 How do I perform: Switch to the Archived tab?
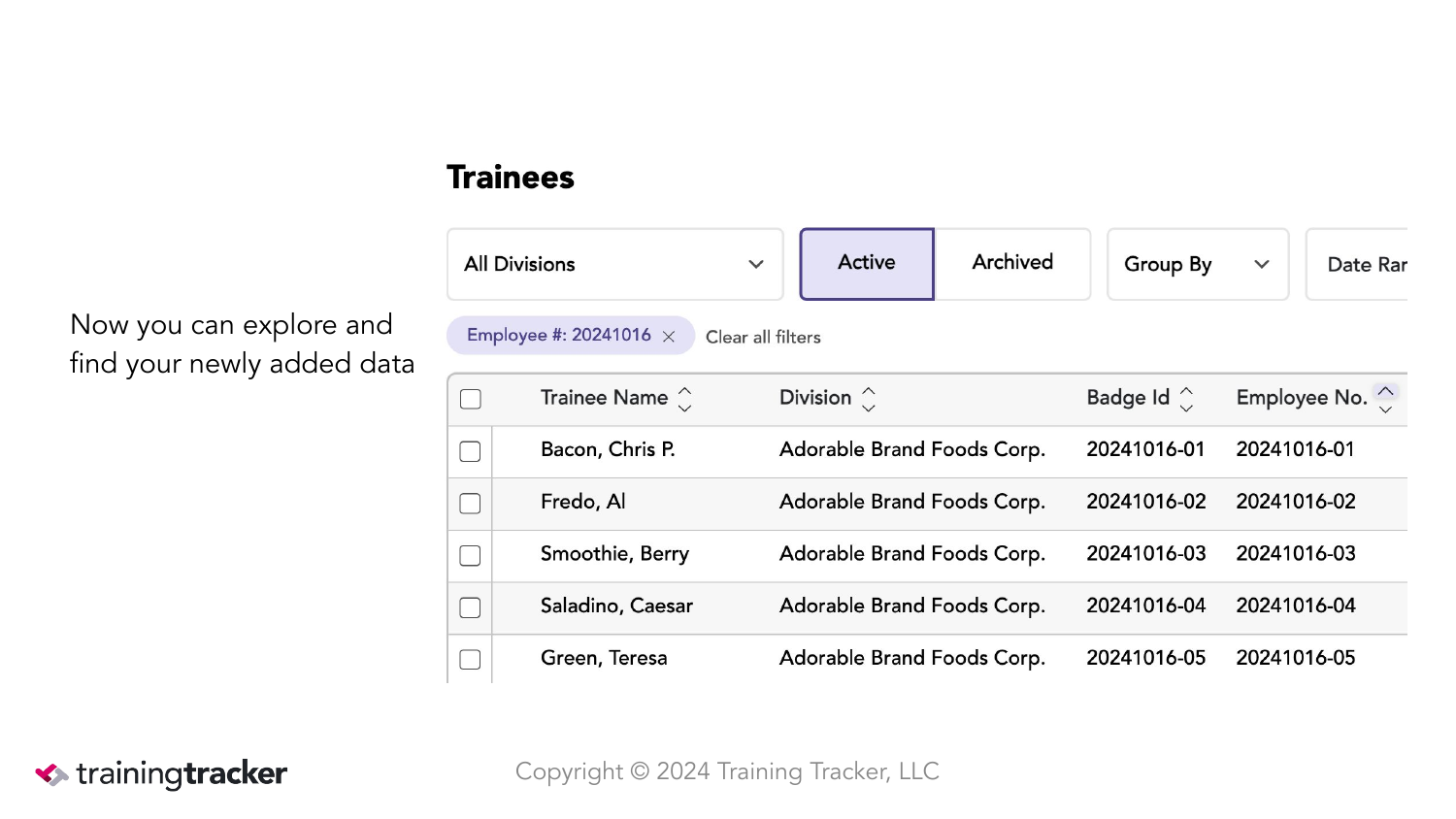1012,264
